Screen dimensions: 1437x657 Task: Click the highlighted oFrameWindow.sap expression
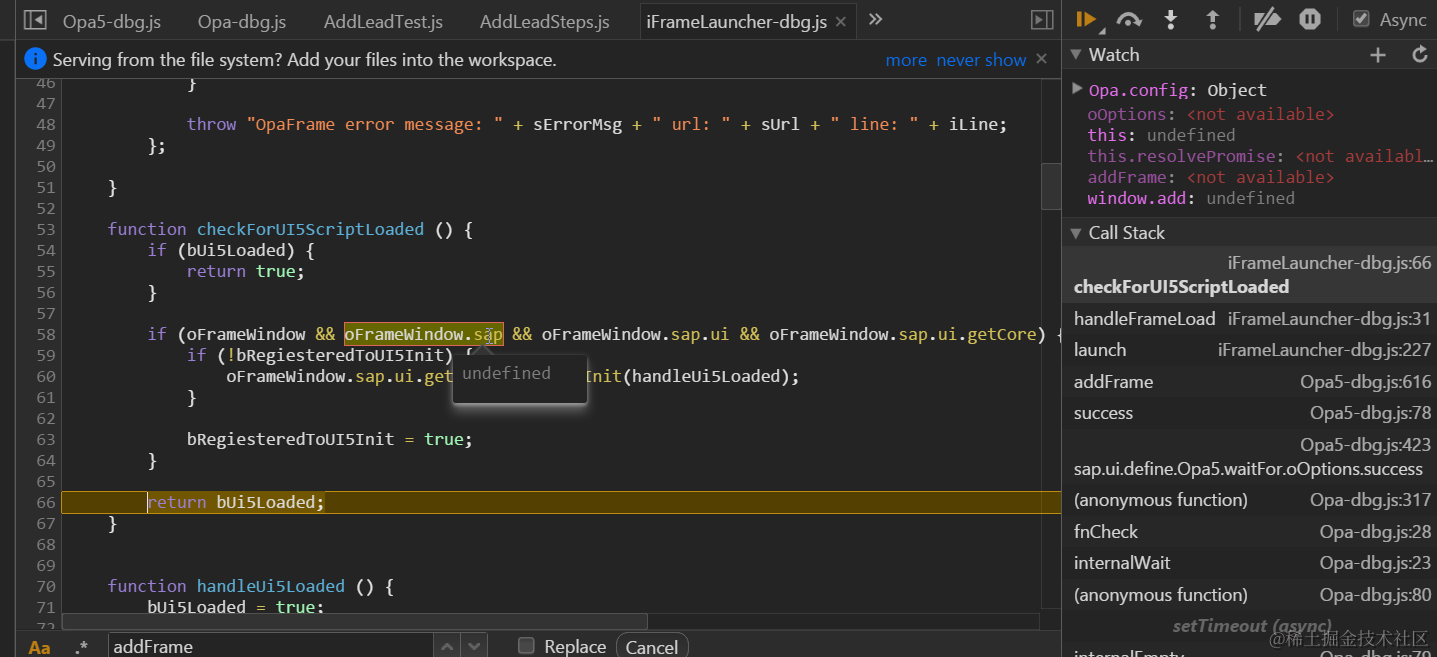point(423,334)
